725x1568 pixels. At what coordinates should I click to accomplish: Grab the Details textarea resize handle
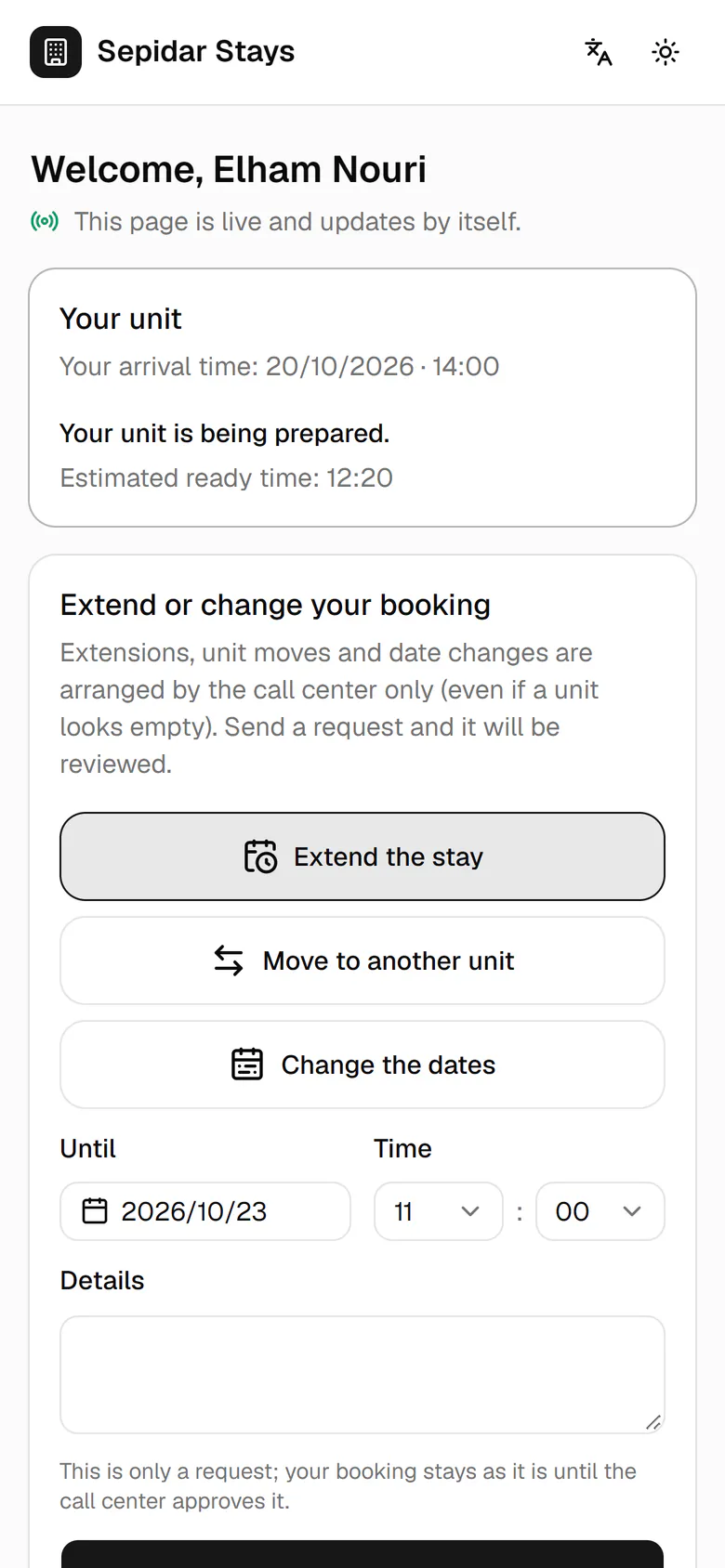[653, 1422]
